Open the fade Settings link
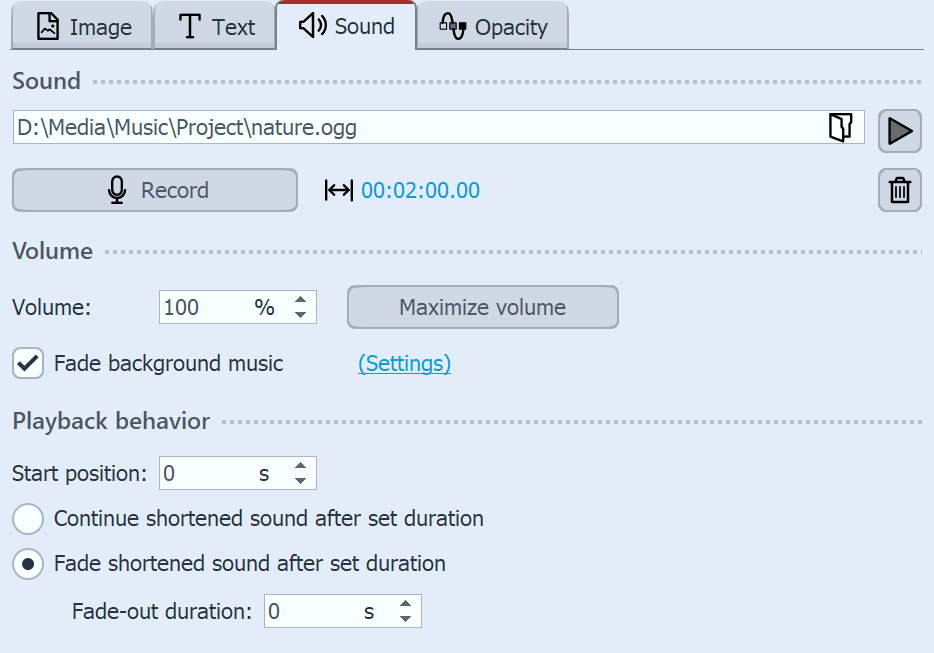 (404, 363)
